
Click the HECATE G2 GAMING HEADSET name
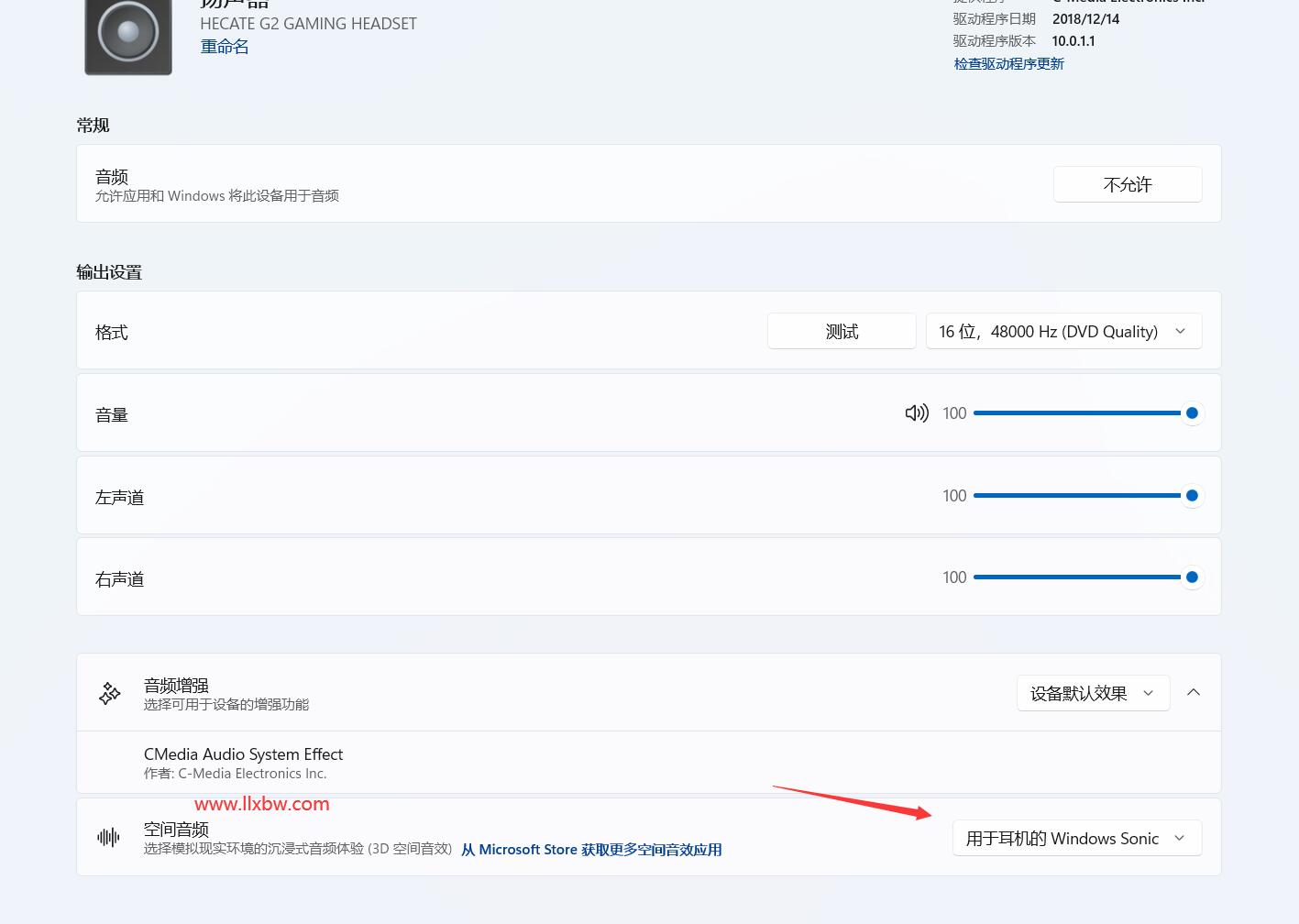[x=308, y=24]
